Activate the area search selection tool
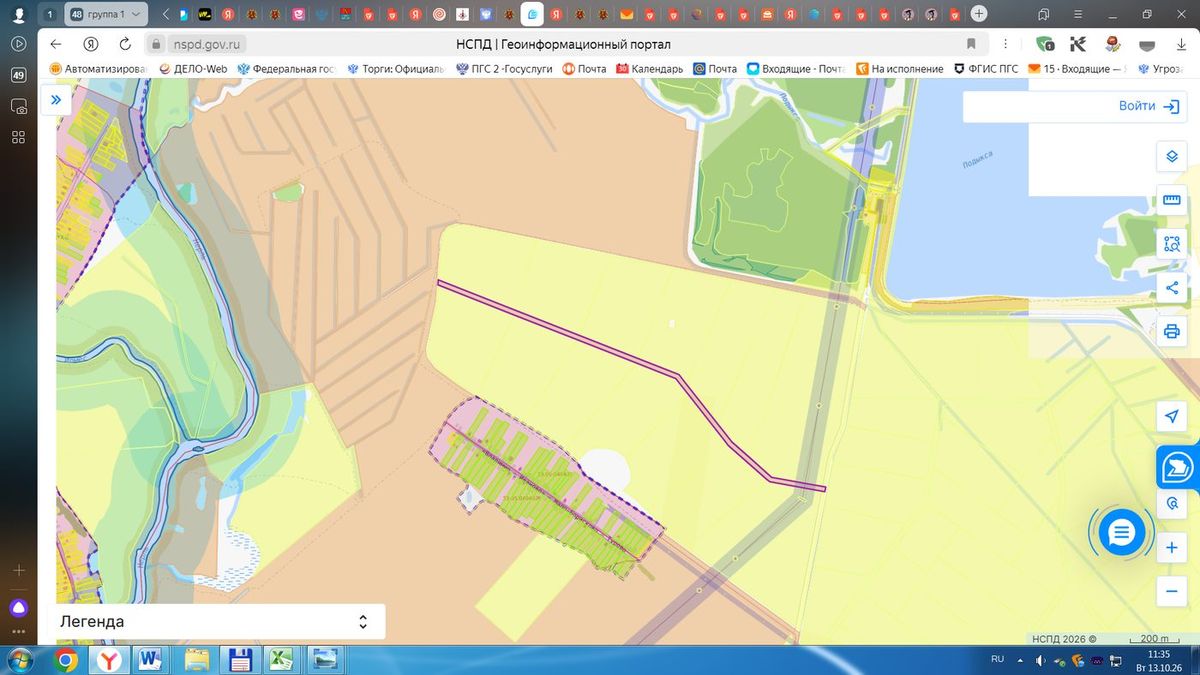1200x675 pixels. (x=1172, y=244)
